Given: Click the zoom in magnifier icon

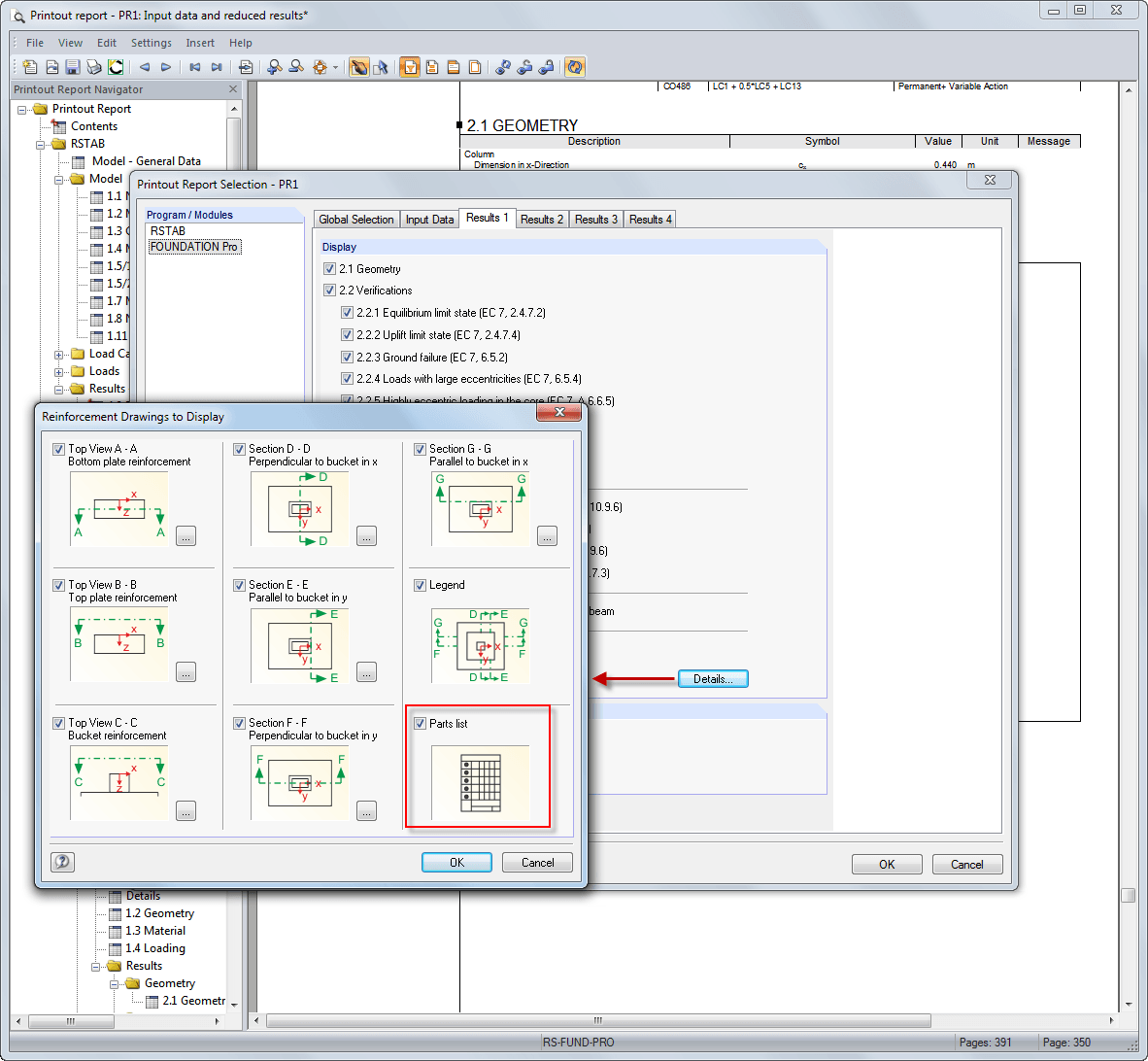Looking at the screenshot, I should tap(275, 67).
